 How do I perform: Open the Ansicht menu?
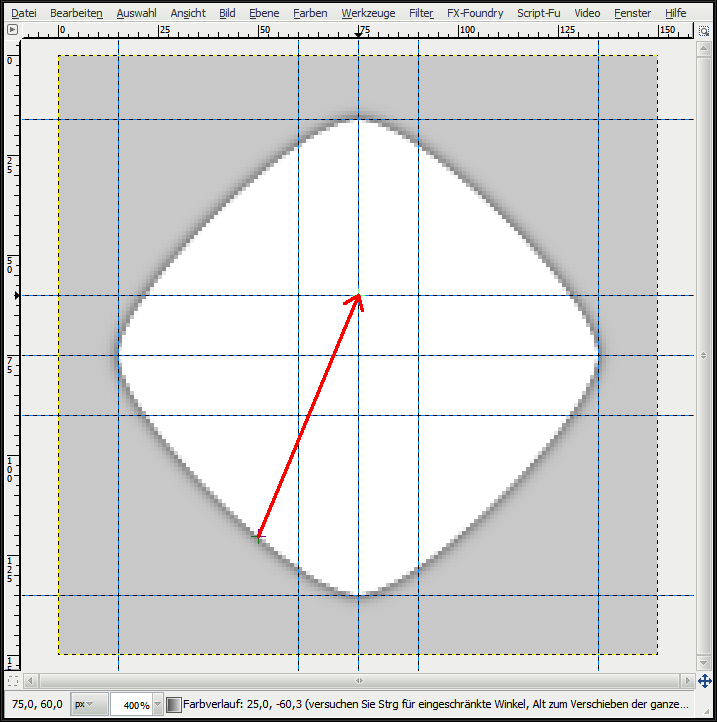[188, 13]
